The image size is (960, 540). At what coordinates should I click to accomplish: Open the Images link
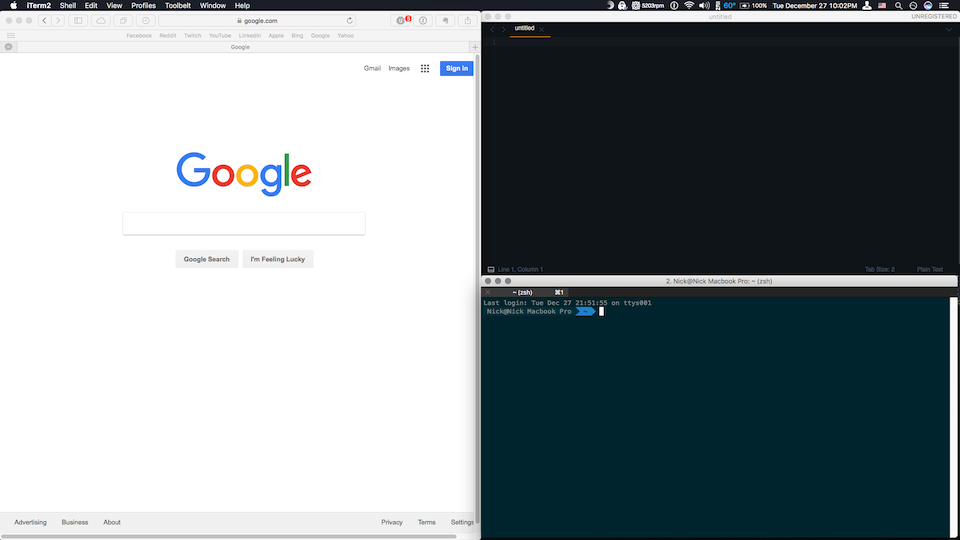(399, 69)
